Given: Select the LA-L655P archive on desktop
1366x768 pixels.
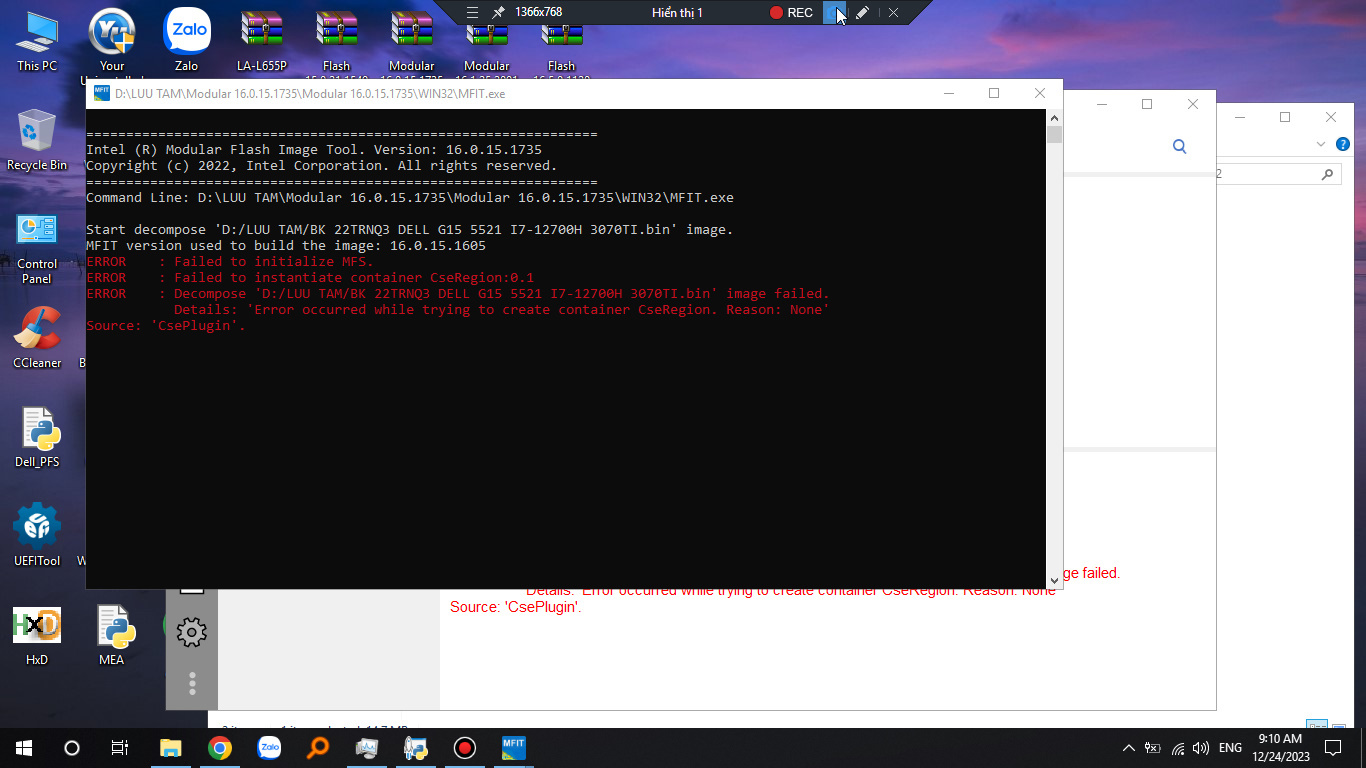Looking at the screenshot, I should 262,40.
